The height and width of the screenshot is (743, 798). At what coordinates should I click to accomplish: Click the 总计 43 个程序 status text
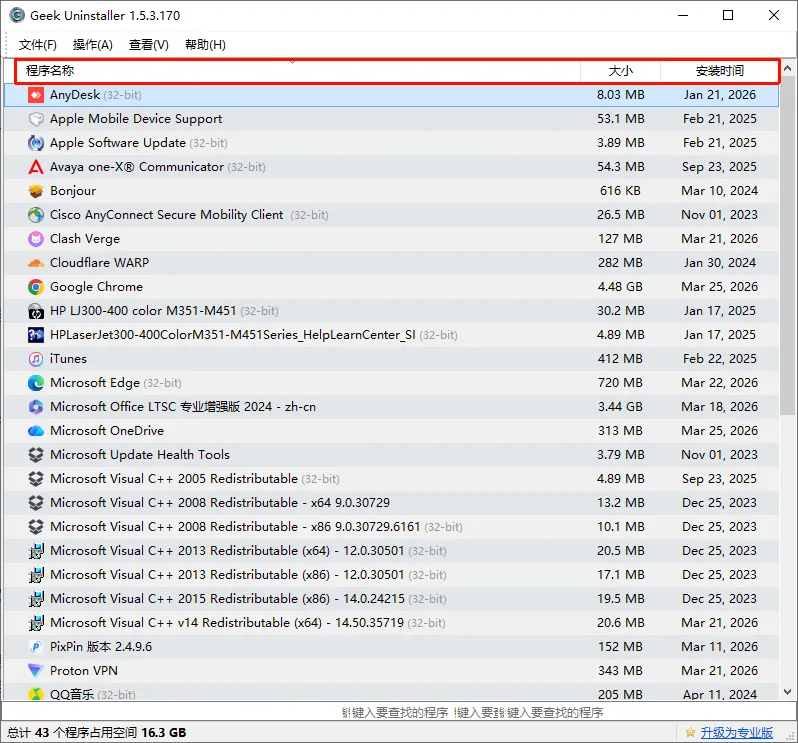click(97, 732)
